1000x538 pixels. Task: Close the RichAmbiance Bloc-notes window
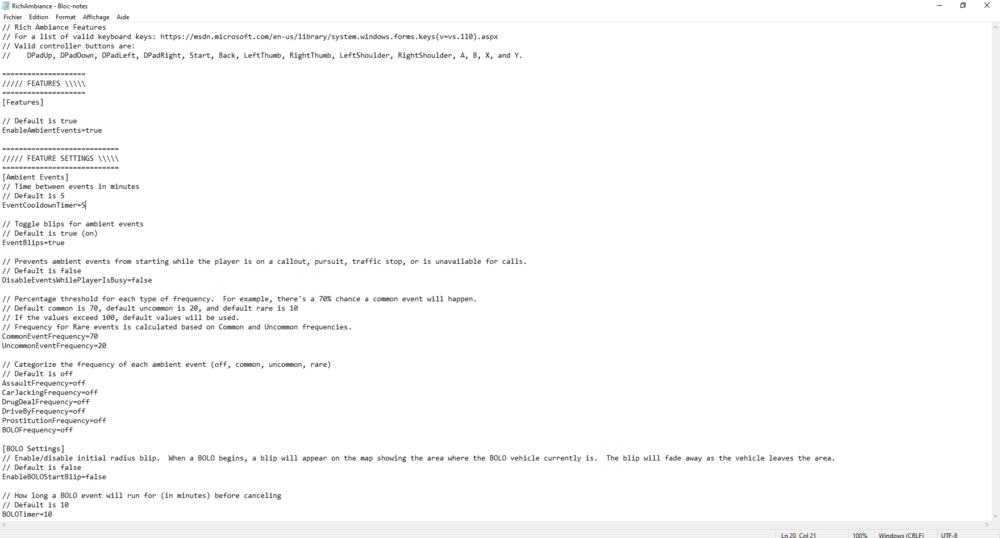click(987, 6)
